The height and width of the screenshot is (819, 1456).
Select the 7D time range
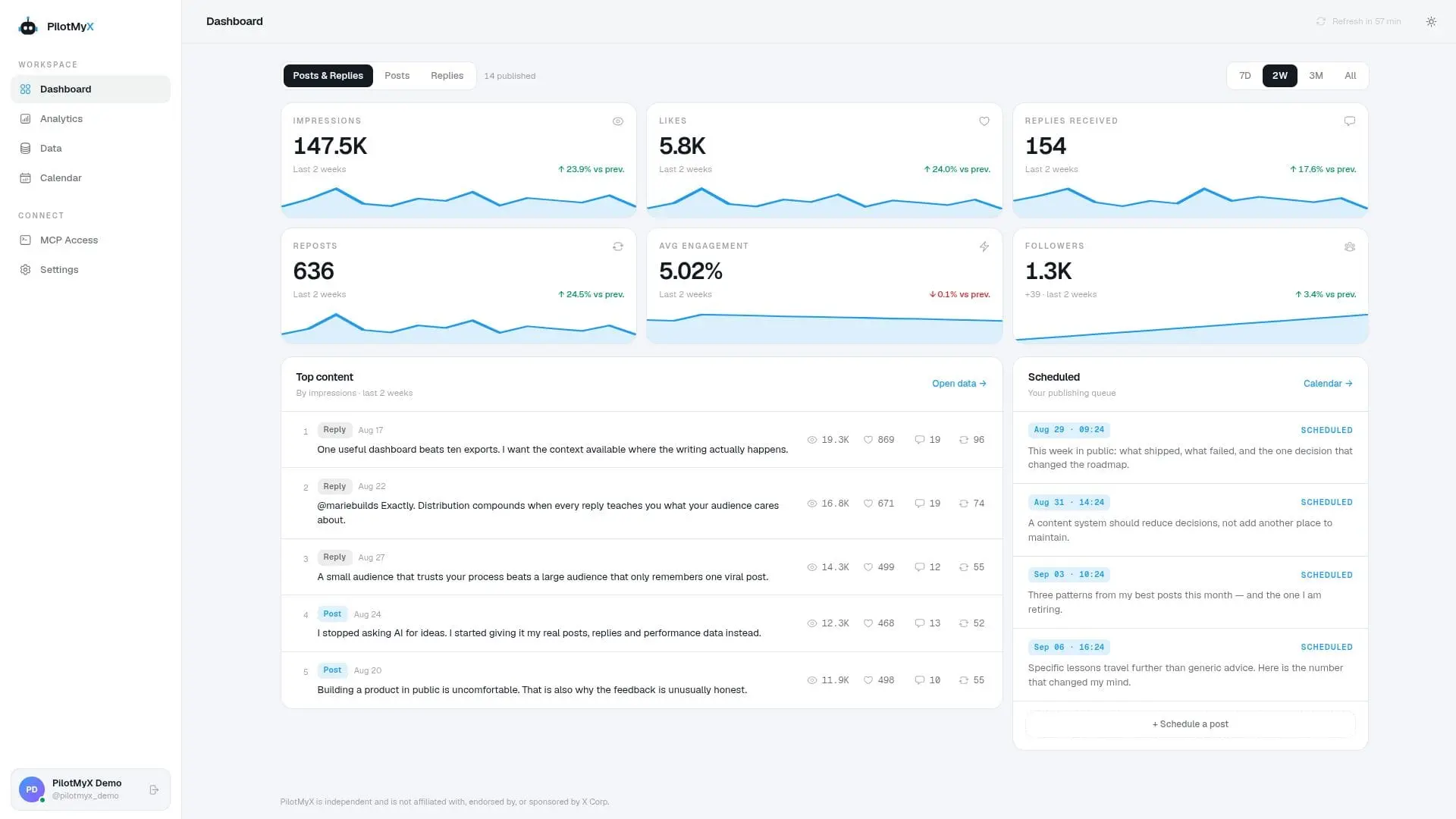[x=1244, y=76]
